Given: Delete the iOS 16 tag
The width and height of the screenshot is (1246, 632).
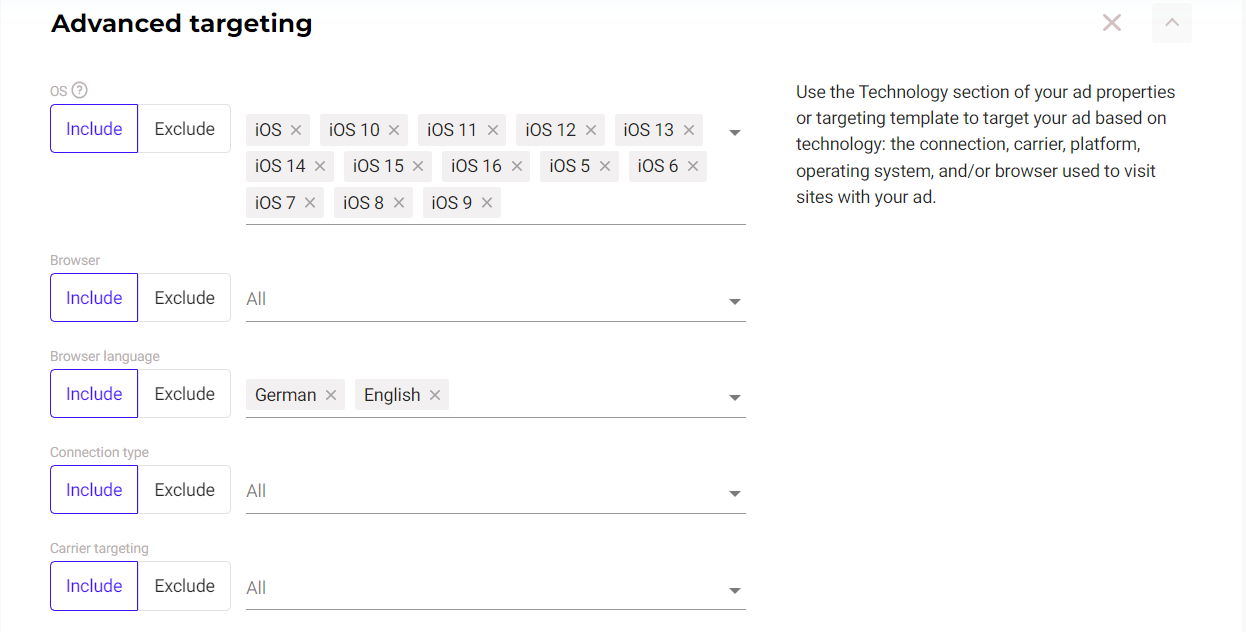Looking at the screenshot, I should pyautogui.click(x=517, y=166).
